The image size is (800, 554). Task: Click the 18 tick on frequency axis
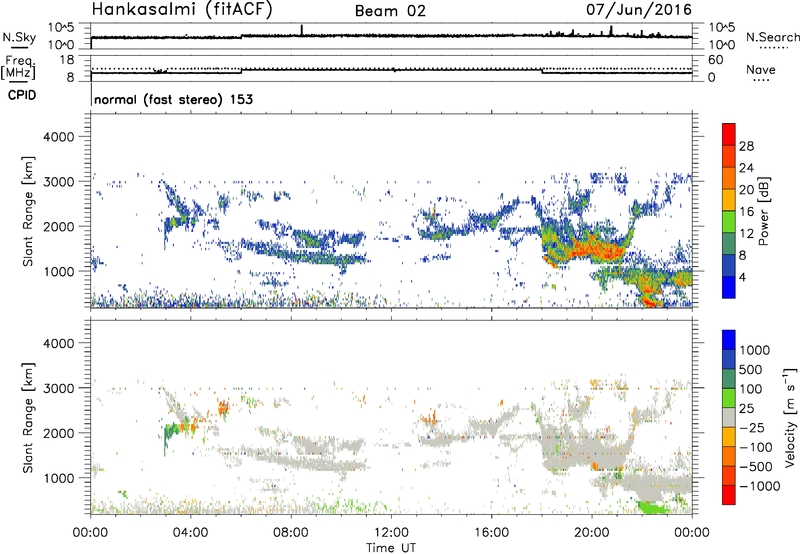pyautogui.click(x=67, y=60)
